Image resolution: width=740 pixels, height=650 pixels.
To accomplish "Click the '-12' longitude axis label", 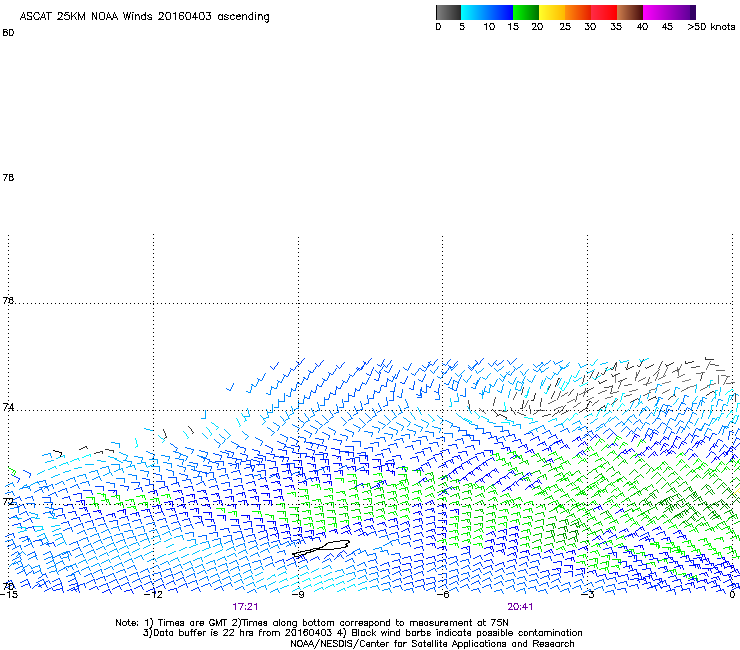I will click(153, 595).
